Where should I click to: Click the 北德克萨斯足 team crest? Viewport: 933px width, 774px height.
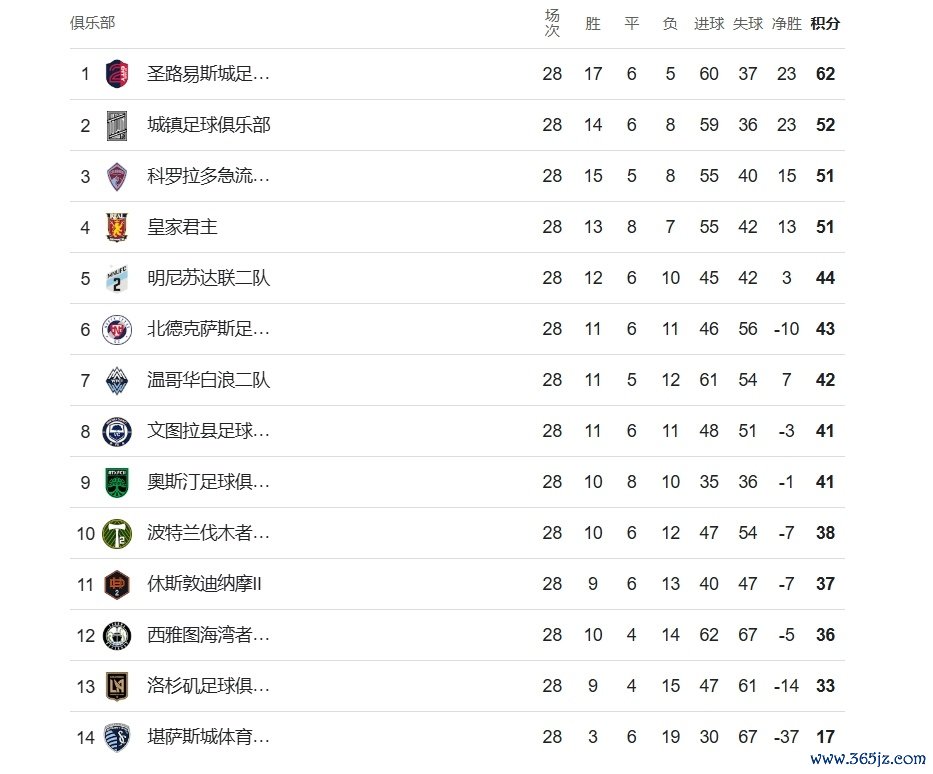[117, 329]
